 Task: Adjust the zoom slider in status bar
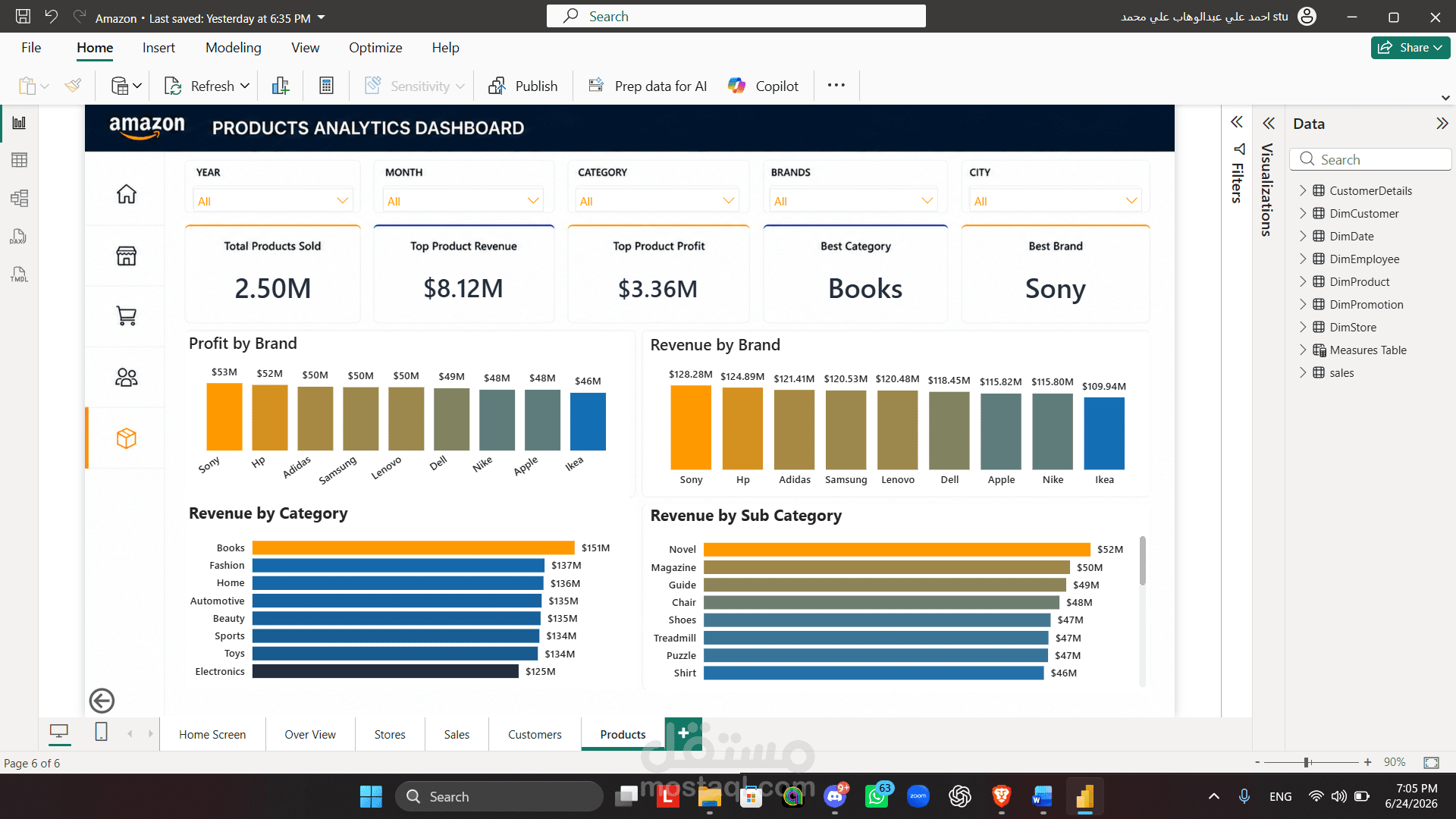pos(1307,762)
